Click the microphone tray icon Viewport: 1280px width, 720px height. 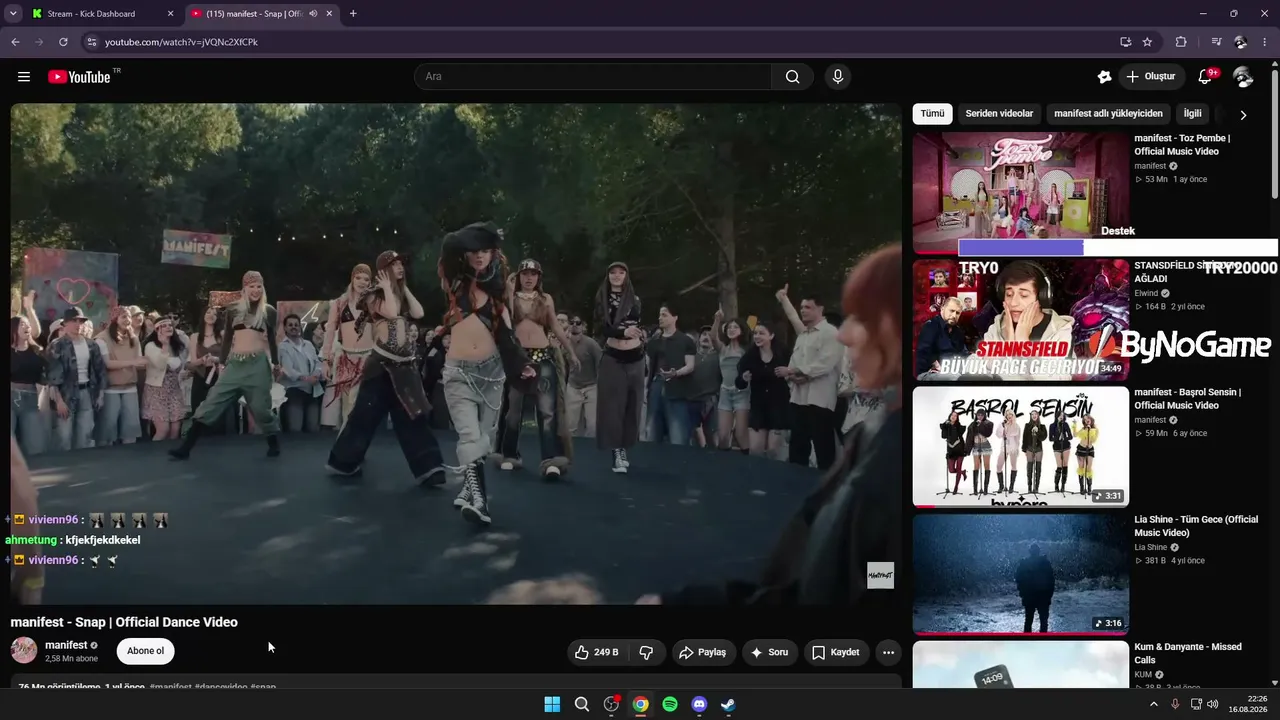point(1175,704)
